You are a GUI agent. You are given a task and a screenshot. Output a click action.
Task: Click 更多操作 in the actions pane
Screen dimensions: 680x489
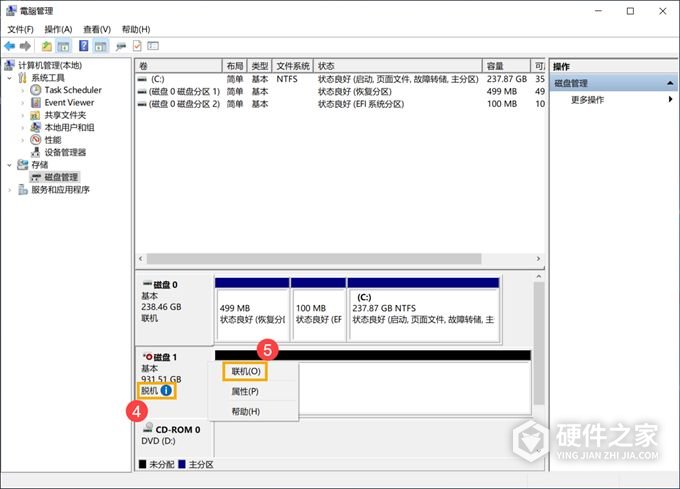pos(587,100)
